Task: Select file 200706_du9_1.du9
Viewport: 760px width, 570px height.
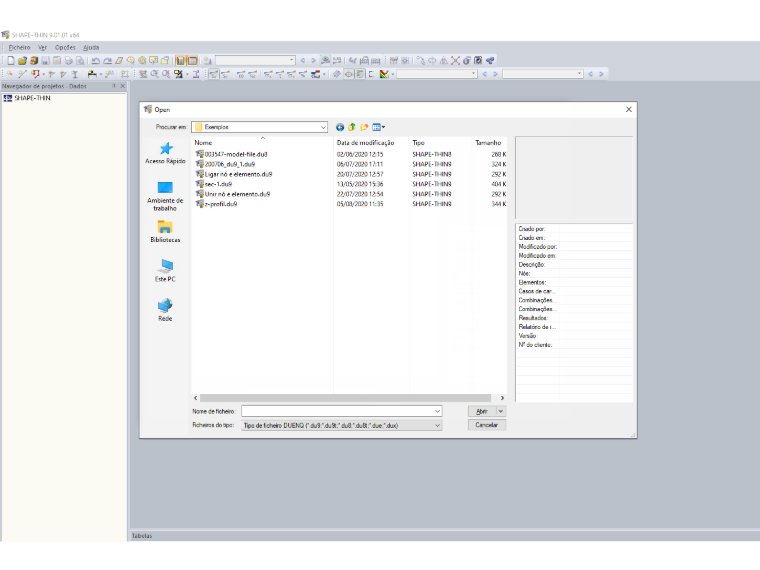Action: coord(225,164)
